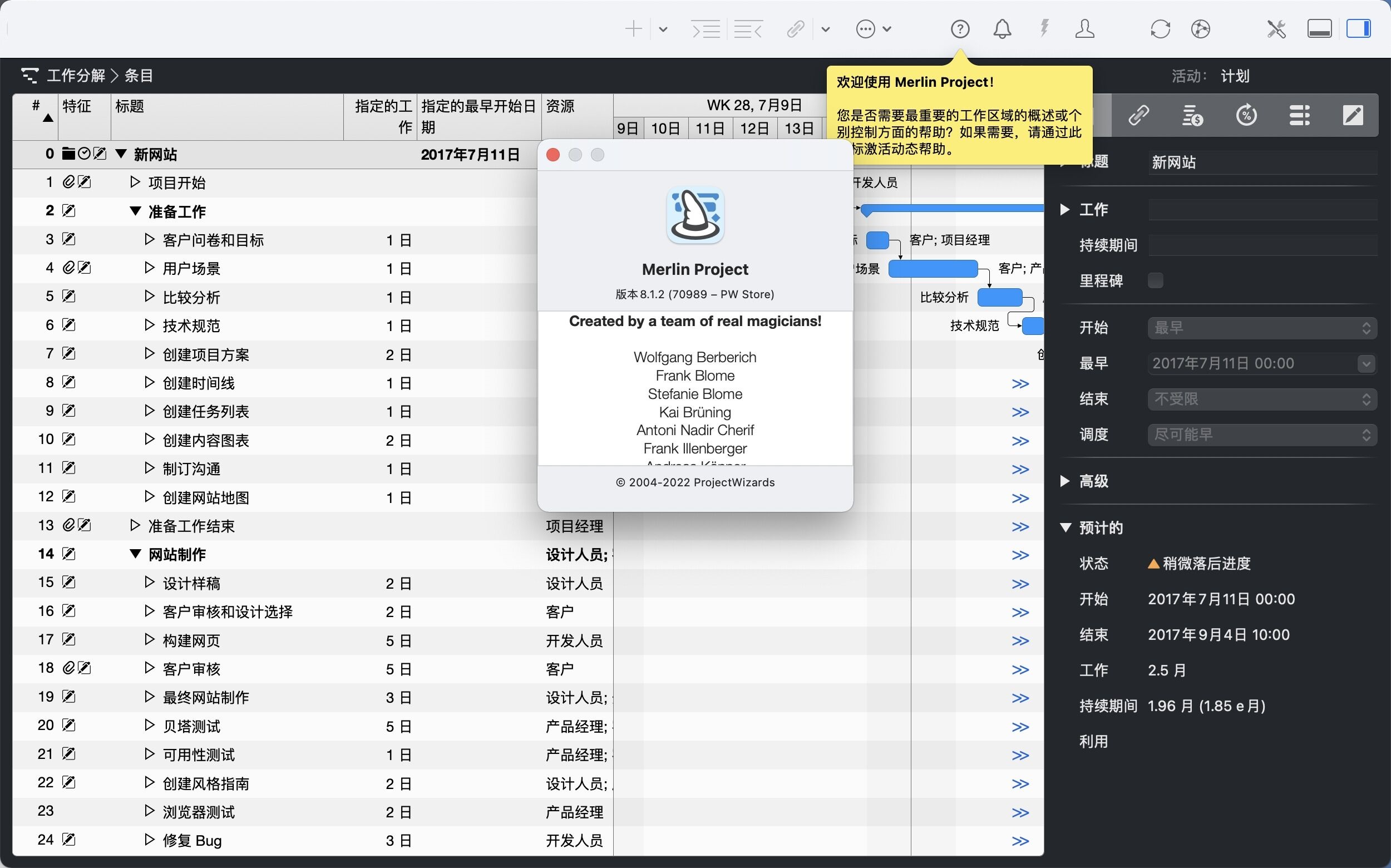Click the folder icon on 新网站 row

(x=68, y=153)
